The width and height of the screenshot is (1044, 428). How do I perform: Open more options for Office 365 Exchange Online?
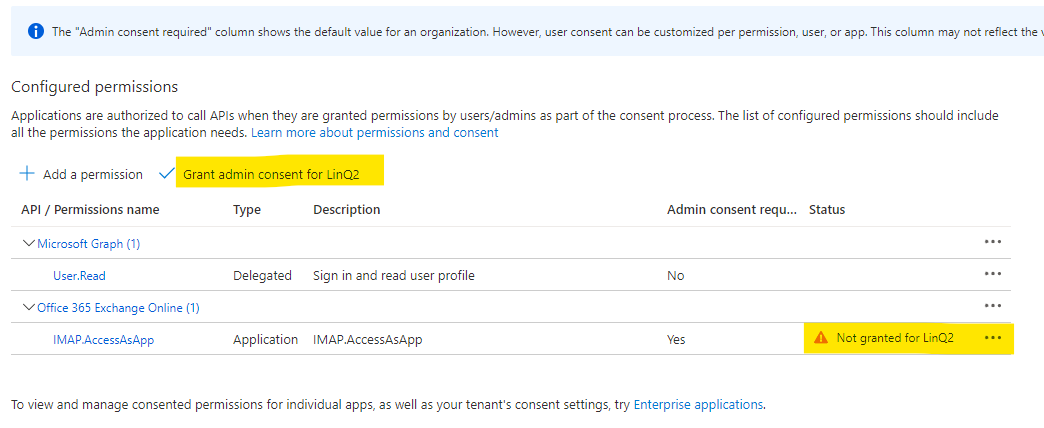[x=992, y=306]
